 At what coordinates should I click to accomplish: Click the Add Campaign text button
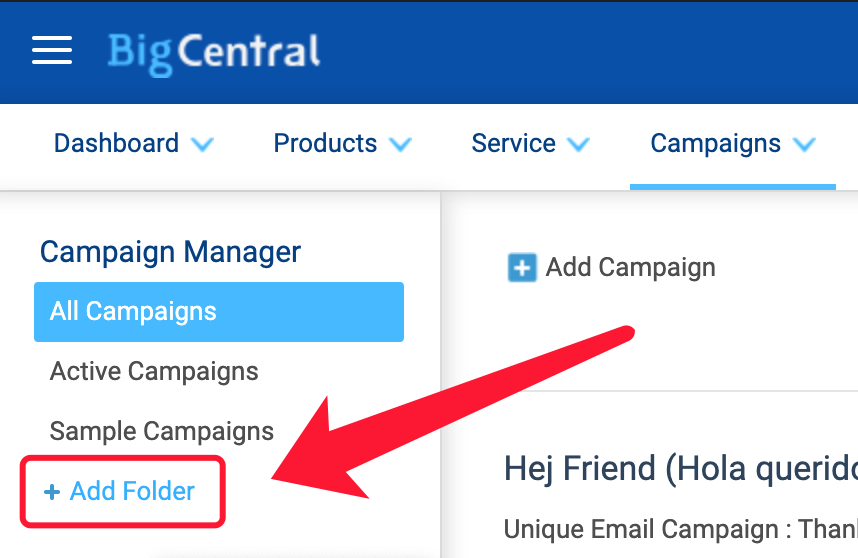[x=631, y=268]
